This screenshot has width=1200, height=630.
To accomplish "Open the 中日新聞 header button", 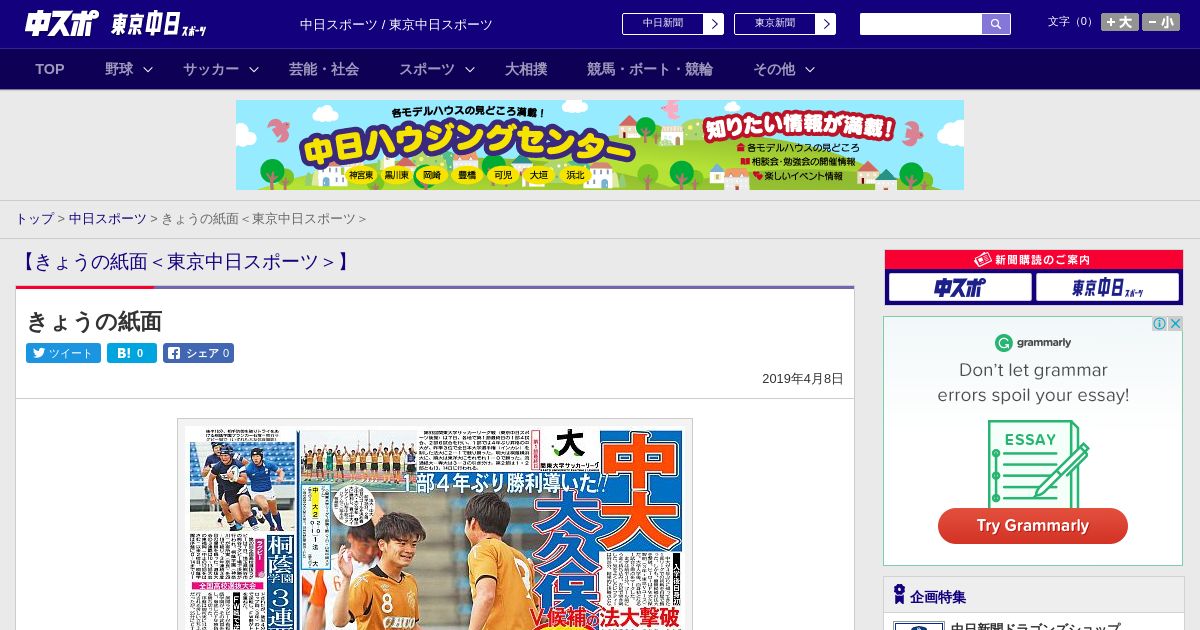I will click(x=663, y=24).
